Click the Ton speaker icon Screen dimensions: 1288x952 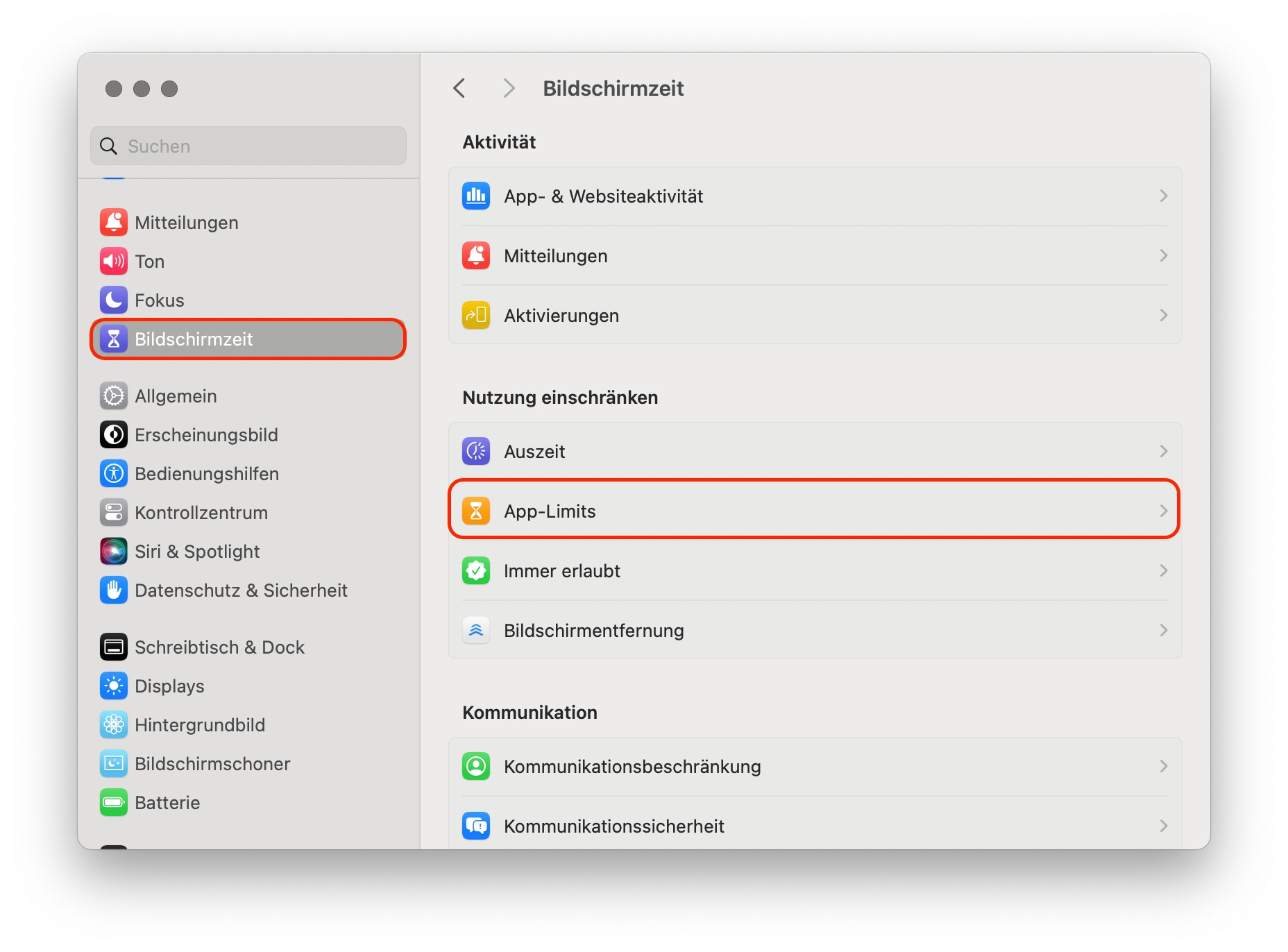tap(114, 262)
